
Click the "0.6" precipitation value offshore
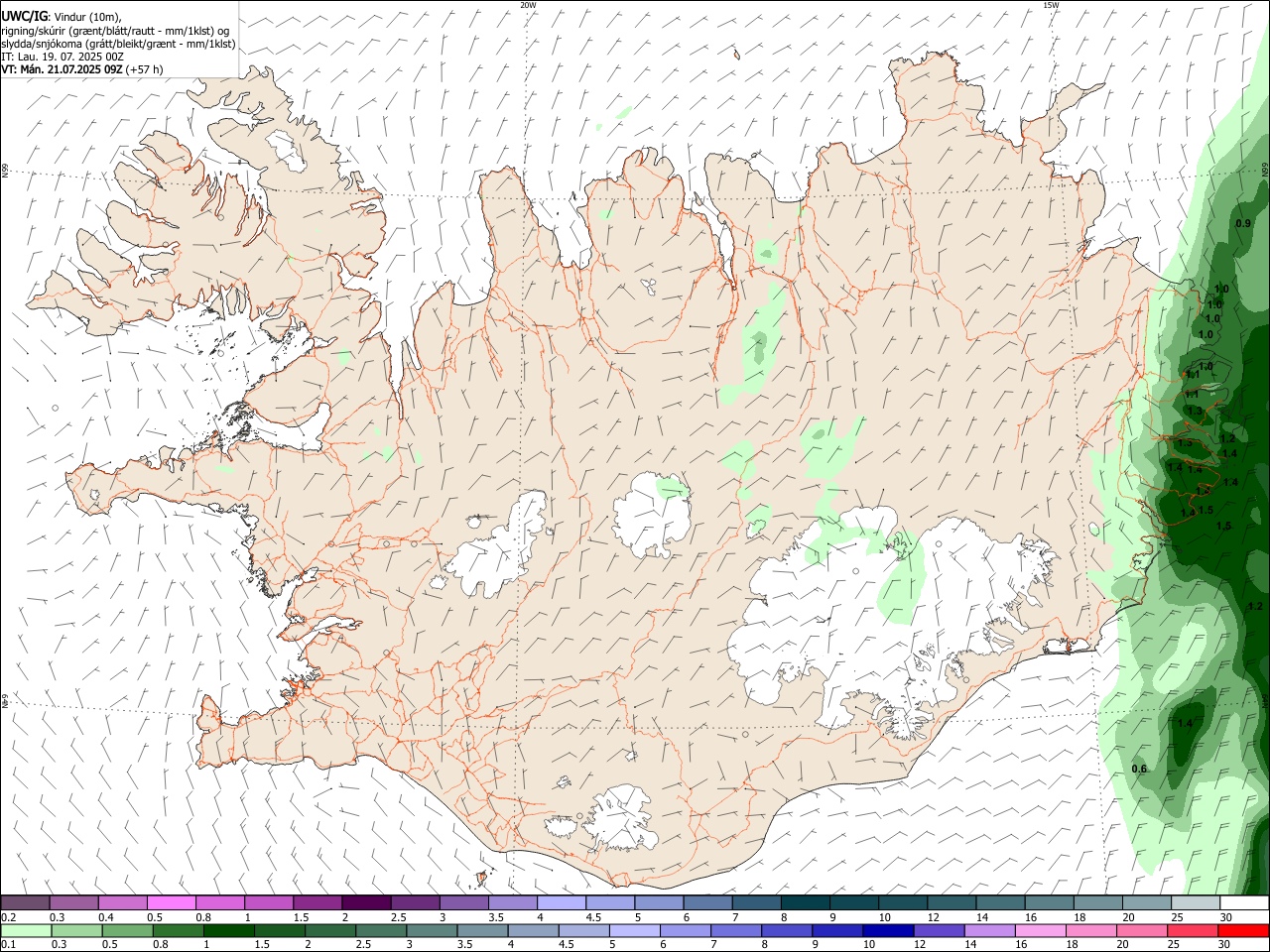tap(1139, 770)
